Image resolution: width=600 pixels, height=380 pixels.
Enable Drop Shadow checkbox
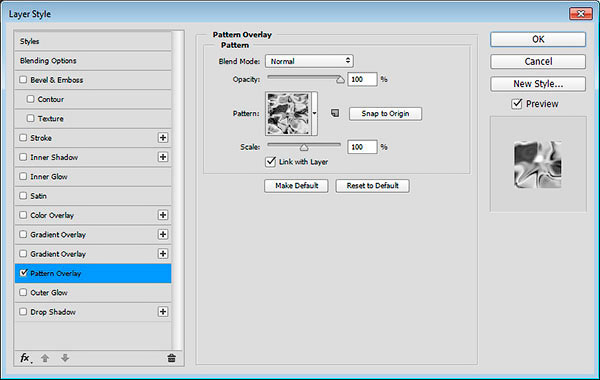point(23,312)
